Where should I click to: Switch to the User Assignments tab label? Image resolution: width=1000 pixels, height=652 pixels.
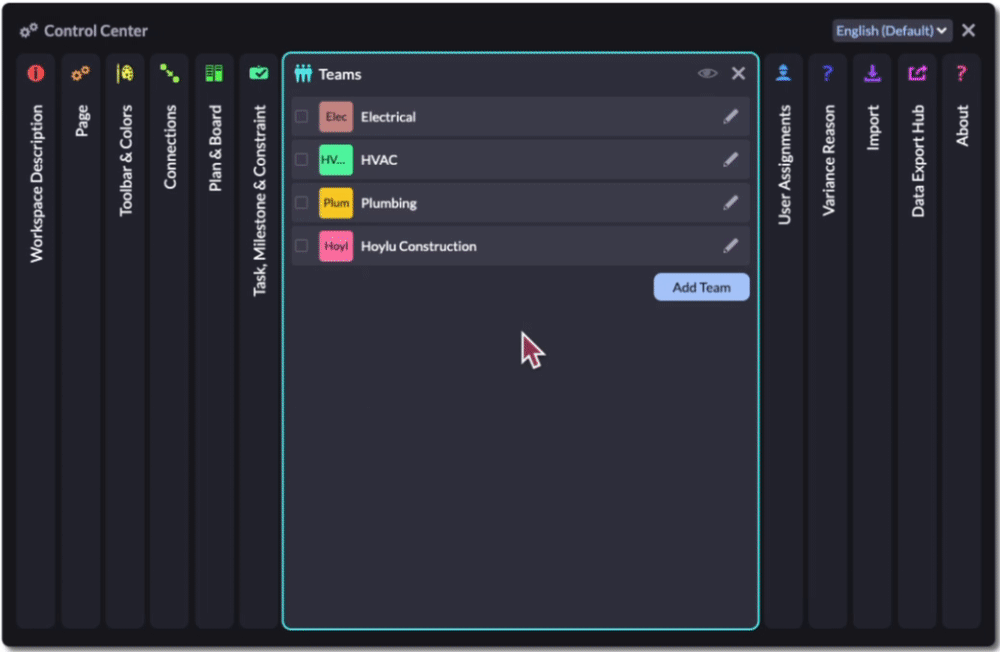point(784,165)
